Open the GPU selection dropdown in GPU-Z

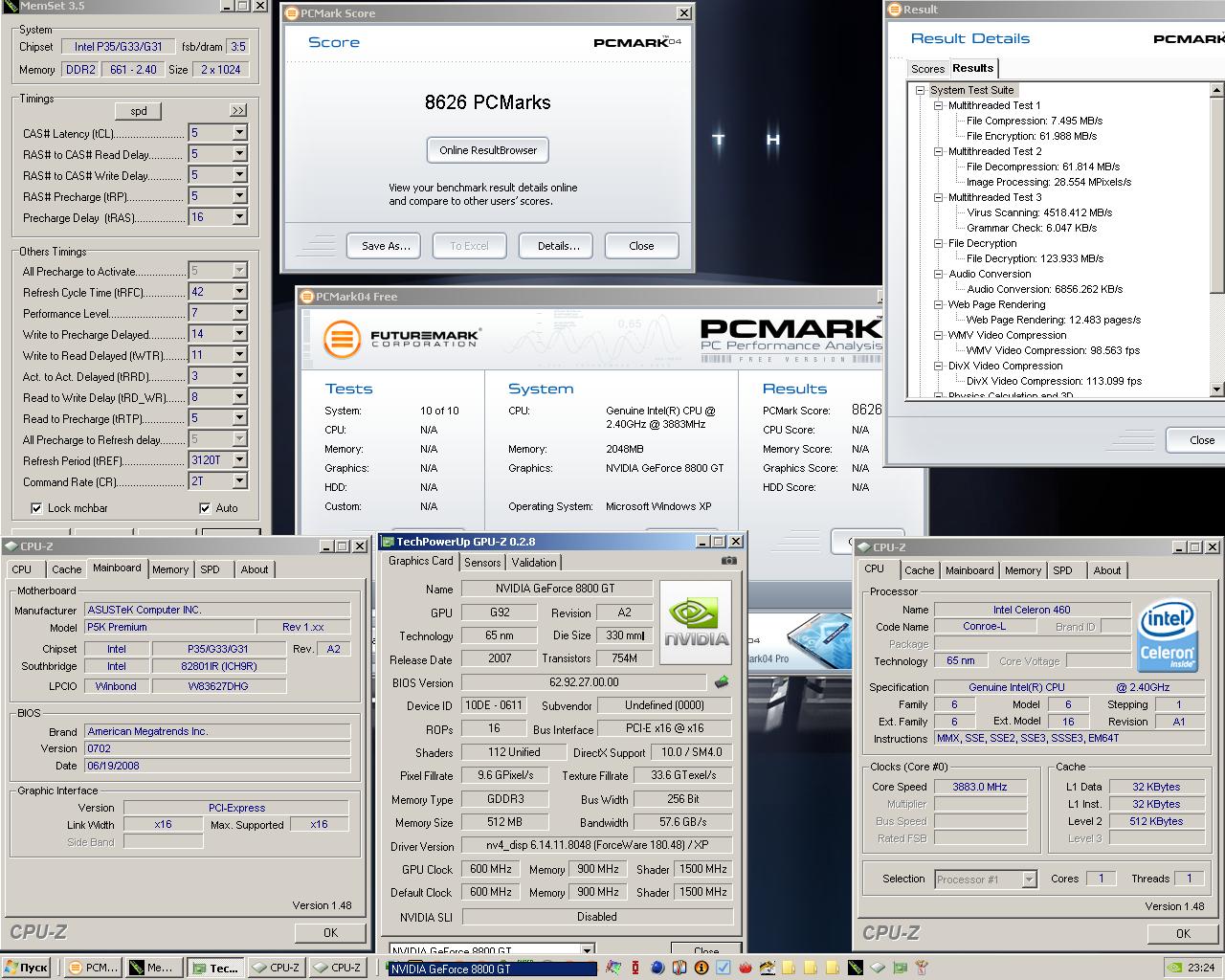pos(587,950)
